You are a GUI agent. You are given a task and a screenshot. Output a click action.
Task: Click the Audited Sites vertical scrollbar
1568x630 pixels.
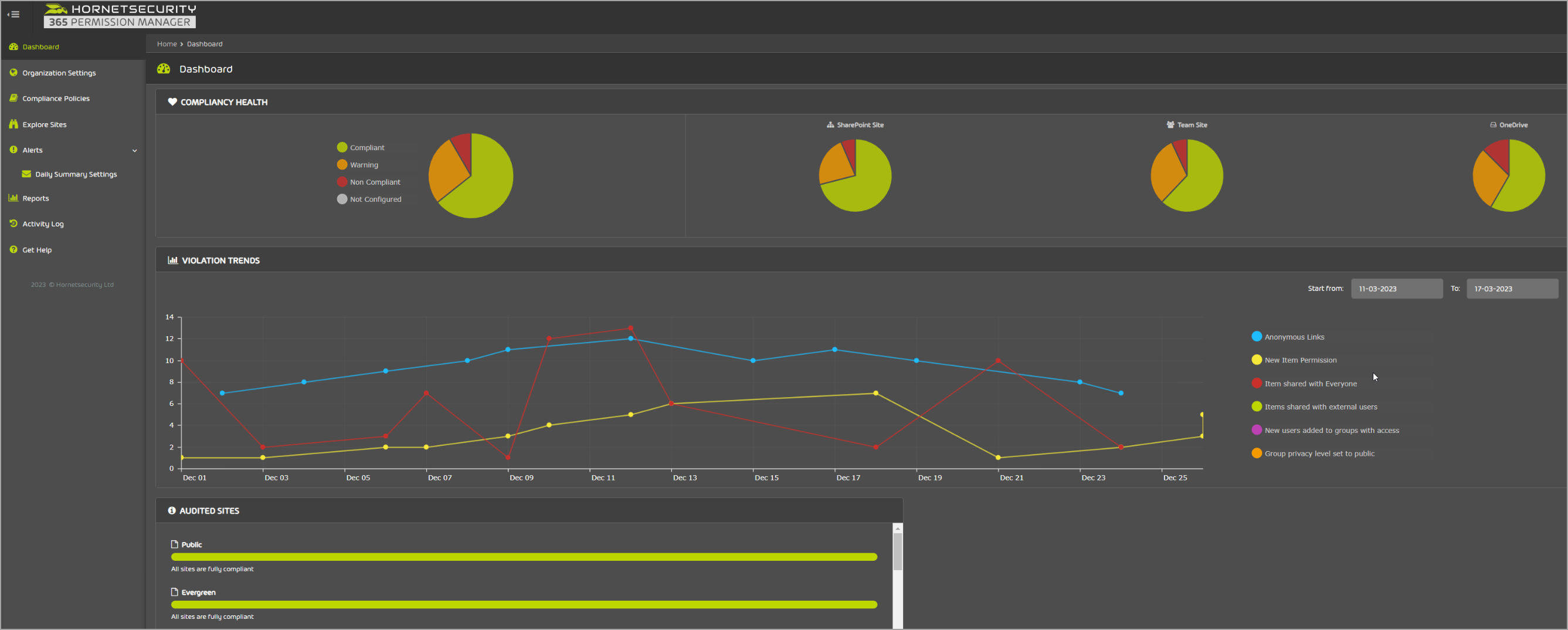897,551
